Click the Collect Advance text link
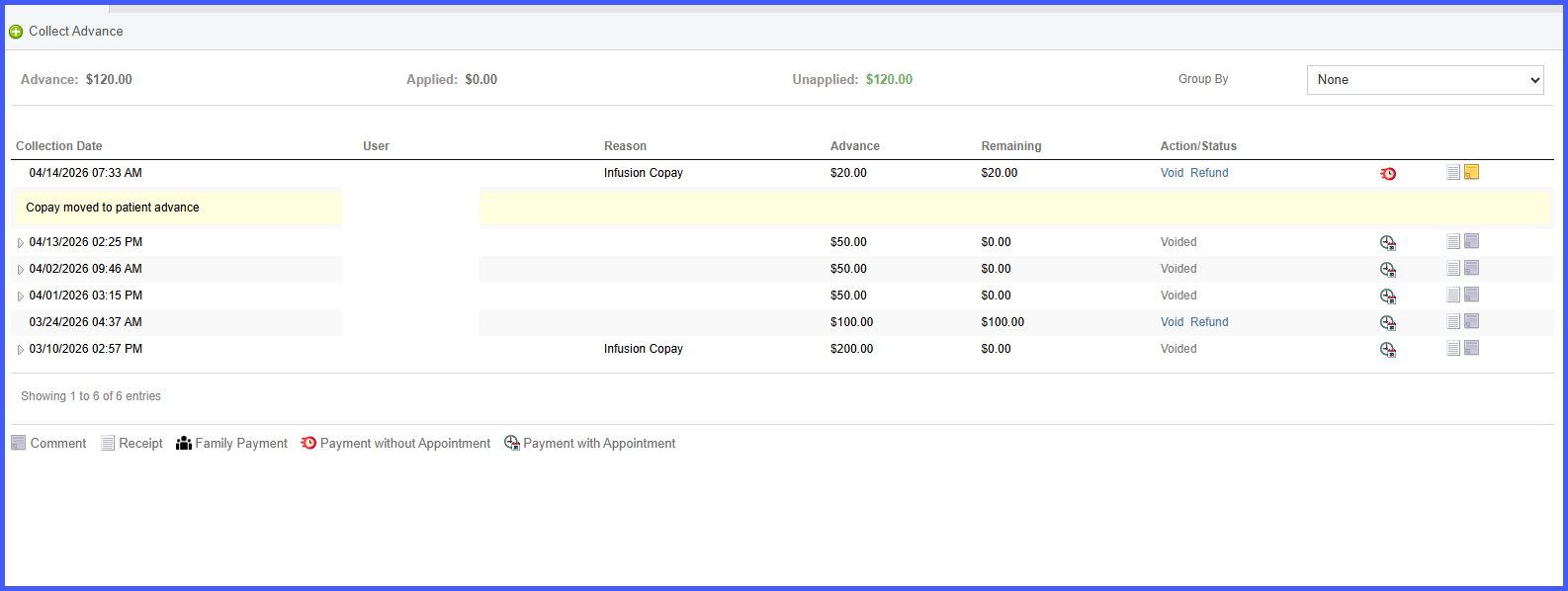This screenshot has width=1568, height=591. click(76, 32)
